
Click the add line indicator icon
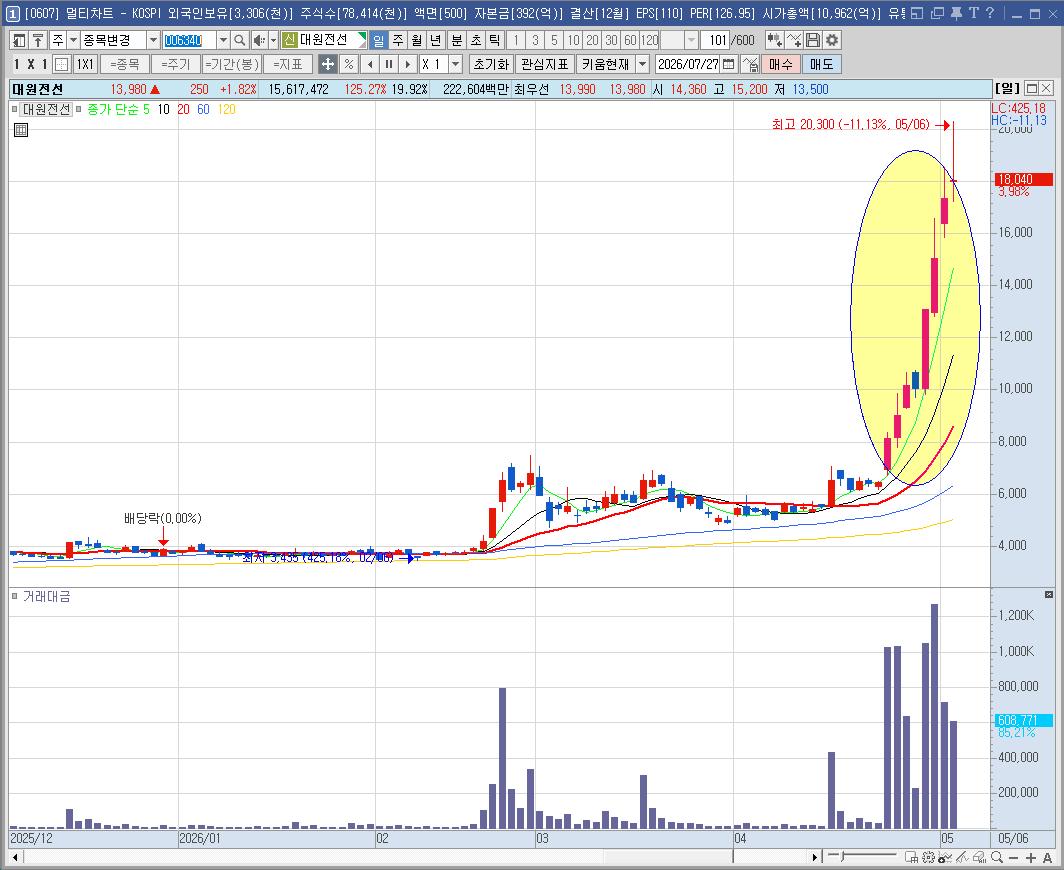pyautogui.click(x=794, y=41)
